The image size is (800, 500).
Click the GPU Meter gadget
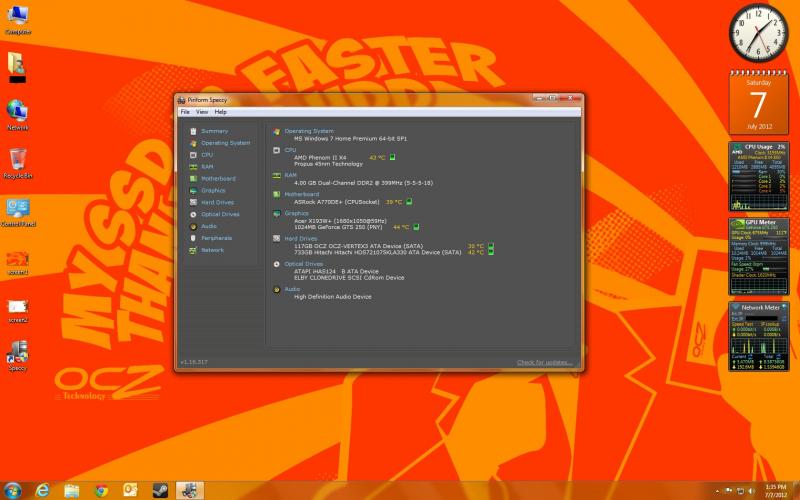[758, 257]
